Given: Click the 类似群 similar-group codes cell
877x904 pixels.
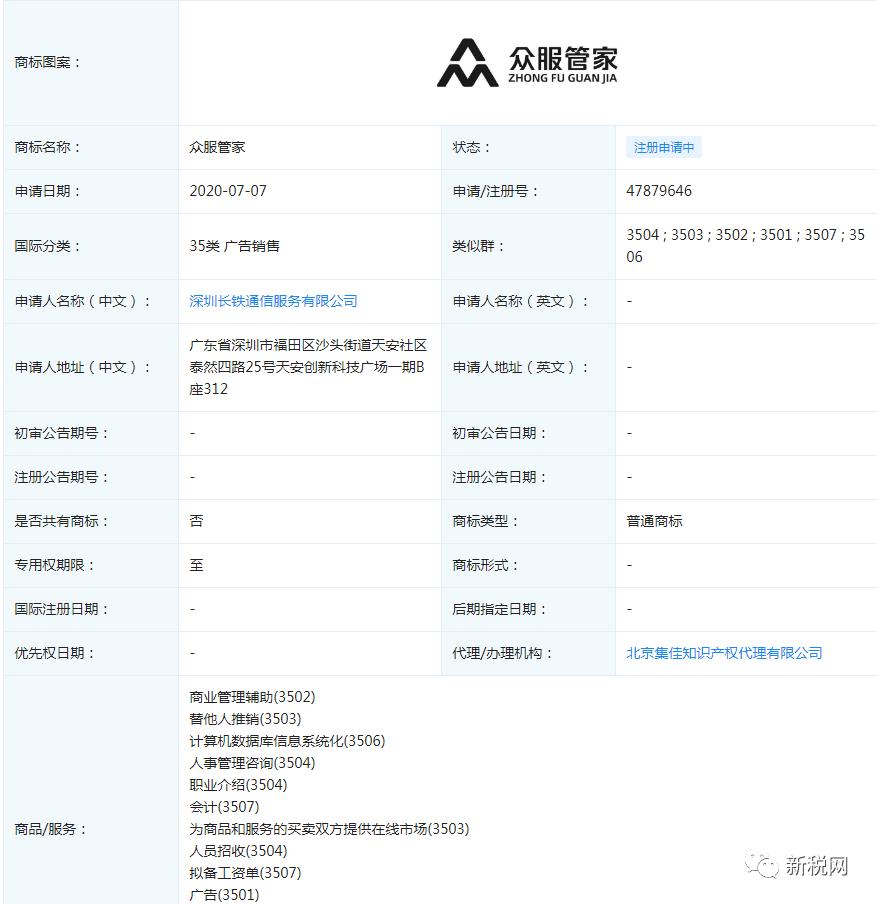Looking at the screenshot, I should click(x=745, y=245).
